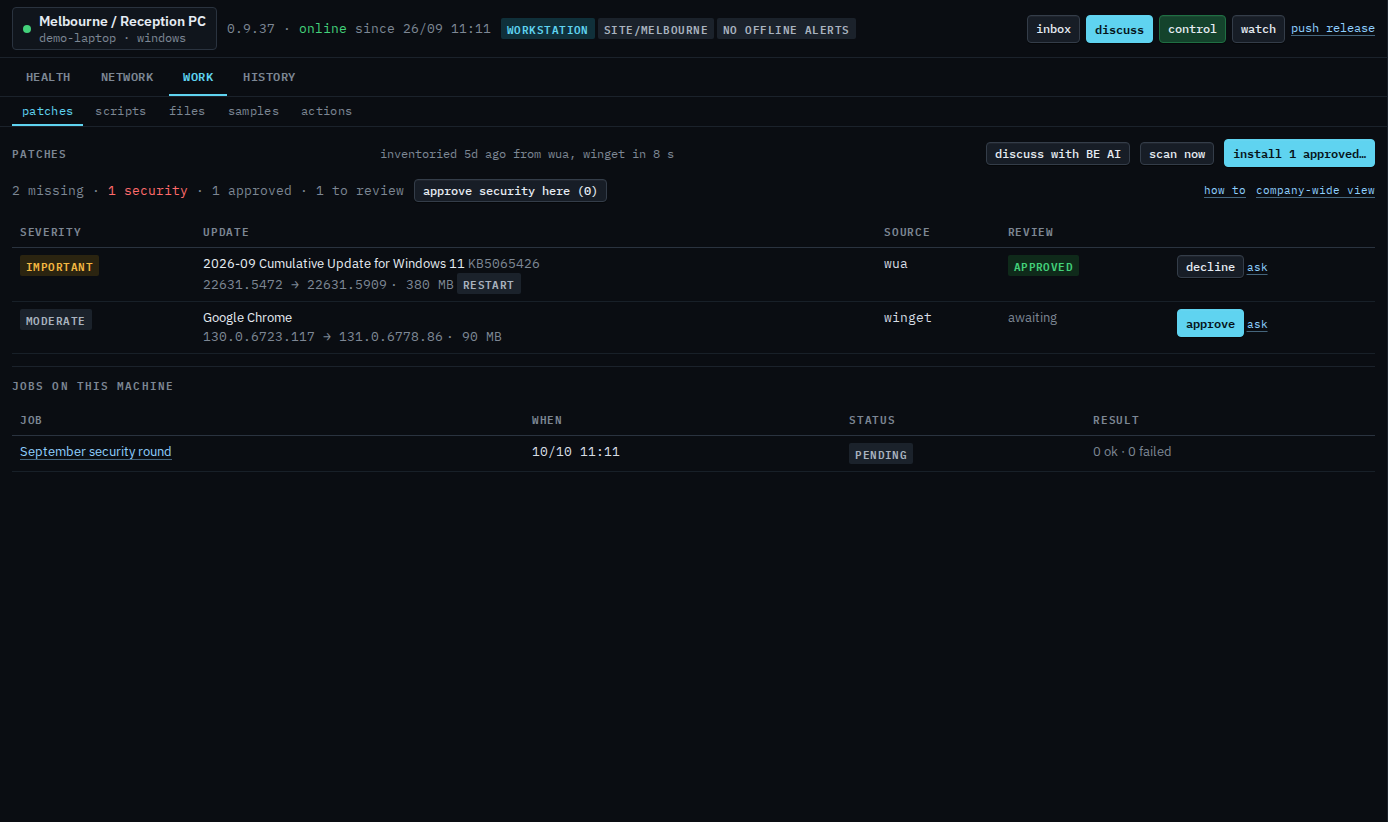Go to the files sub-tab
Image resolution: width=1388 pixels, height=822 pixels.
point(187,111)
